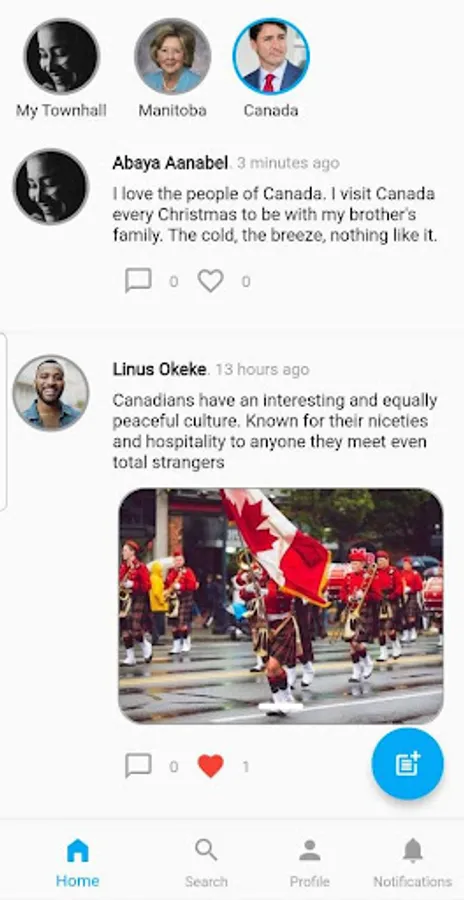Screen dimensions: 464x900
Task: Select the Canada townhall circle
Action: [271, 56]
